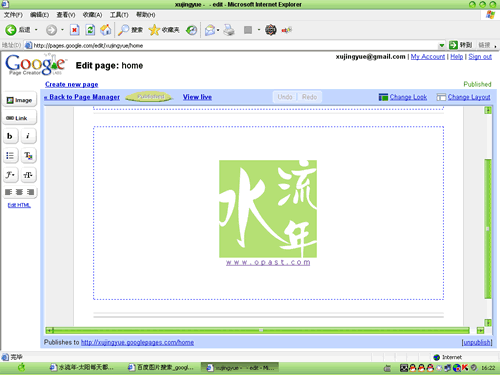Viewport: 500px width, 375px height.
Task: Open the font face dropdown button
Action: click(x=10, y=175)
